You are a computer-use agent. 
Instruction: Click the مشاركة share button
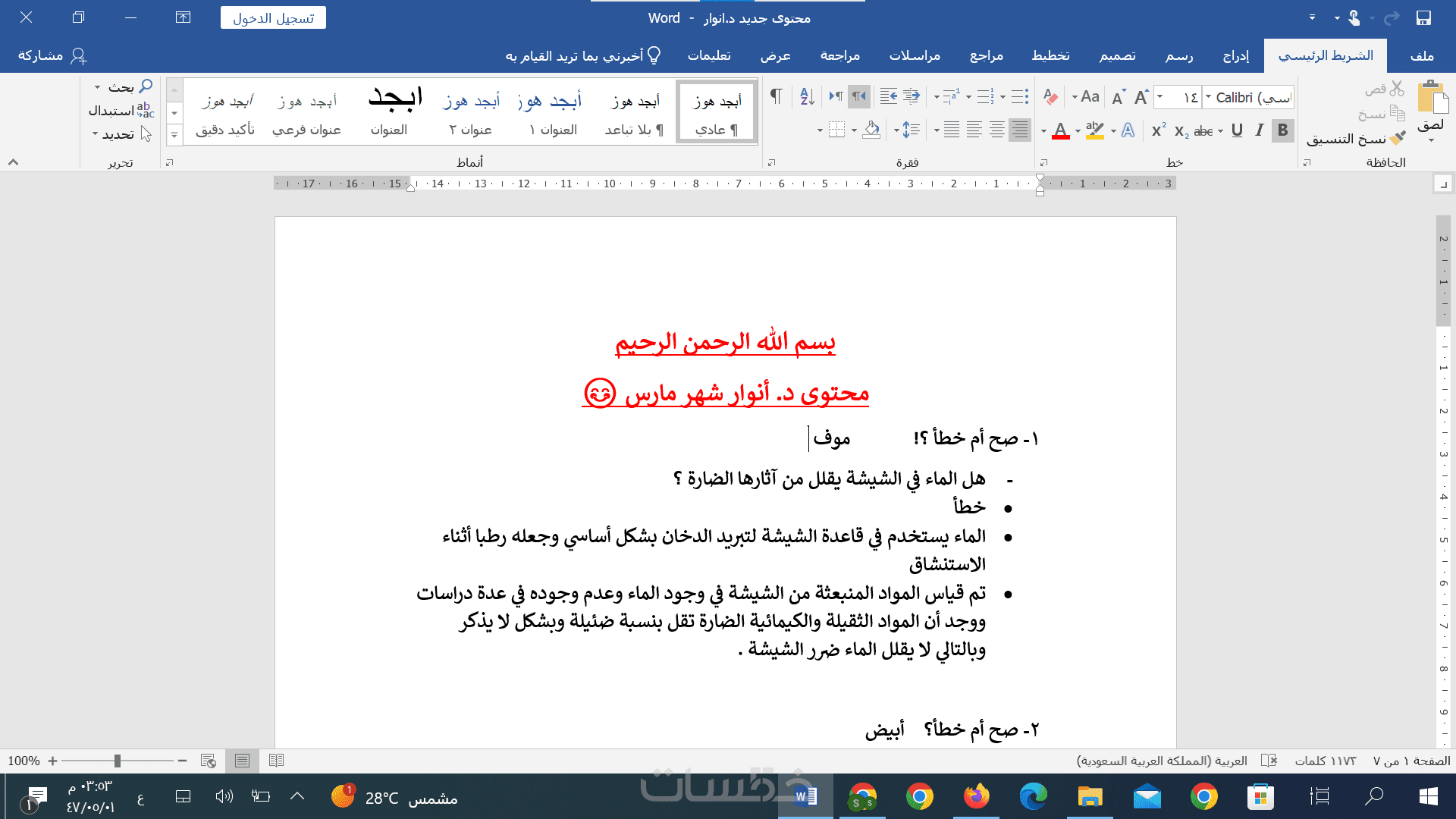coord(52,56)
